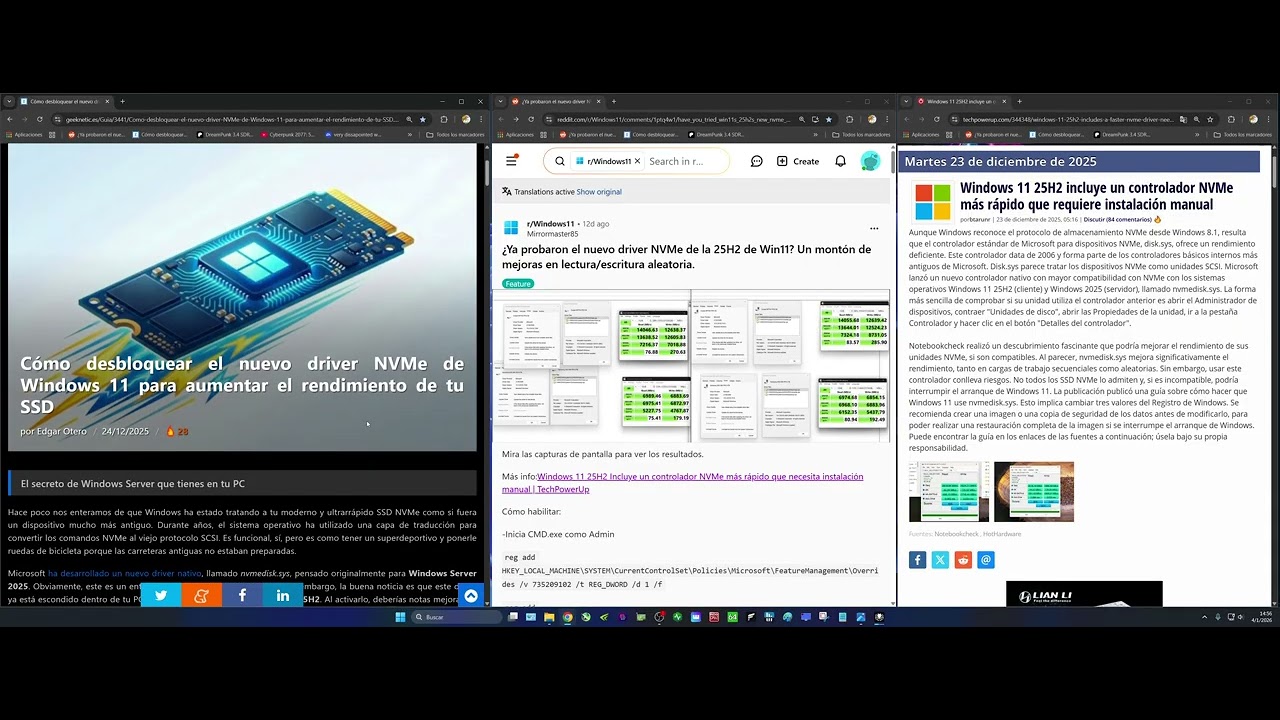Image resolution: width=1280 pixels, height=720 pixels.
Task: Open Reddit notifications bell
Action: coord(840,161)
